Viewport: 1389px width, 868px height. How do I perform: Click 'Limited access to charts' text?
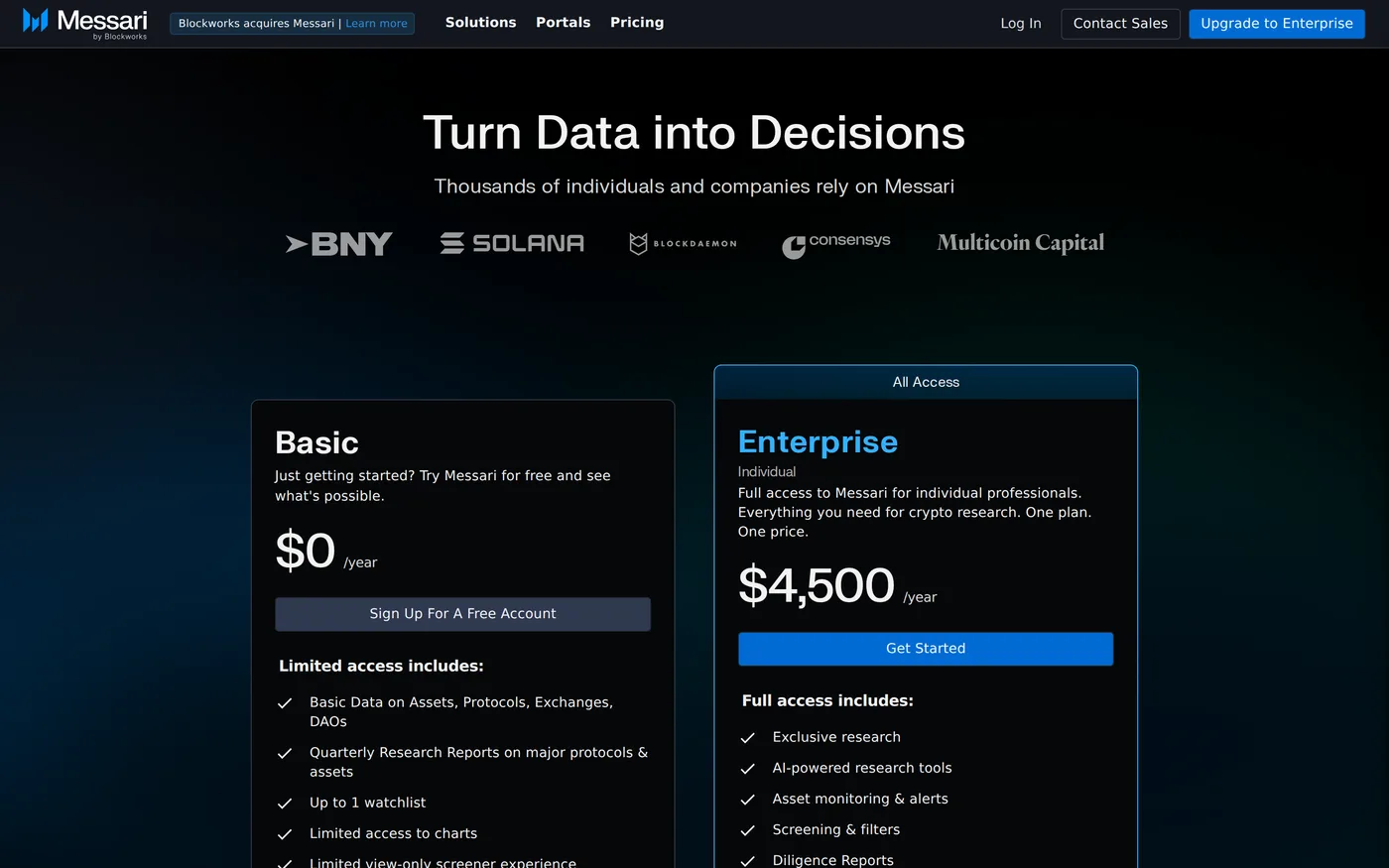(393, 834)
